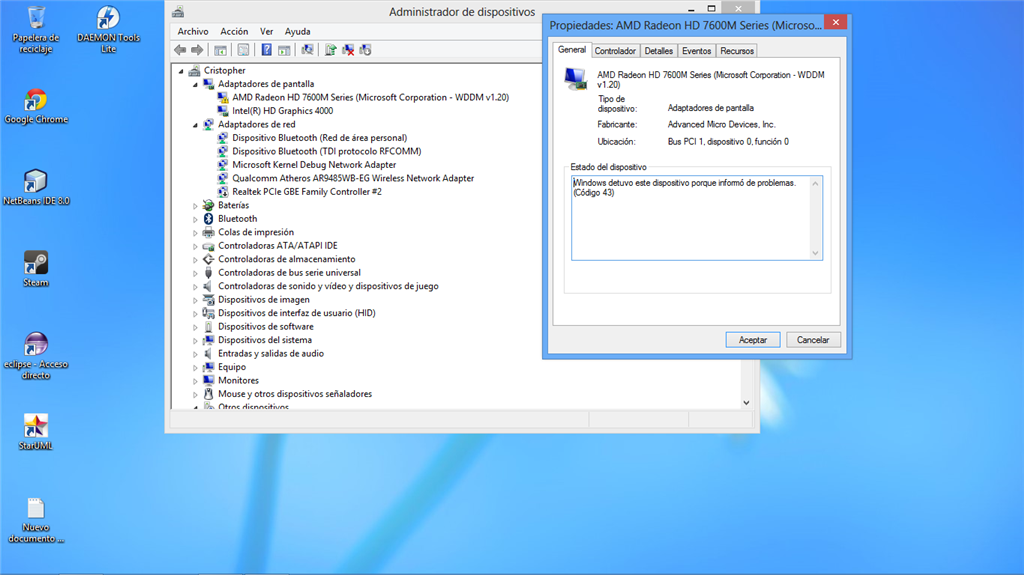The height and width of the screenshot is (575, 1024).
Task: Select Microsoft Kernel Debug Network Adapter
Action: [314, 165]
